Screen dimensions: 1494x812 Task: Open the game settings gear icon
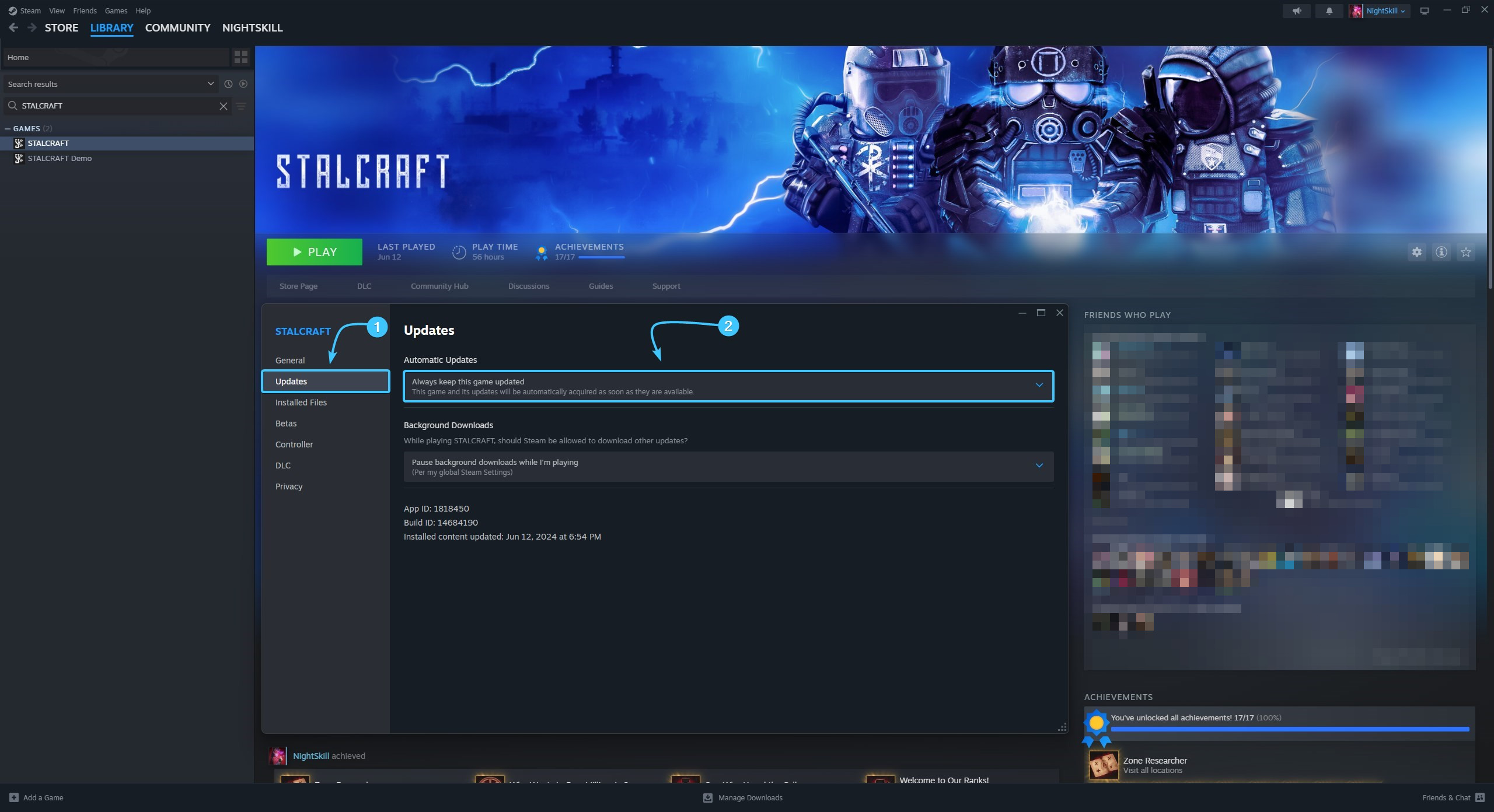1416,252
